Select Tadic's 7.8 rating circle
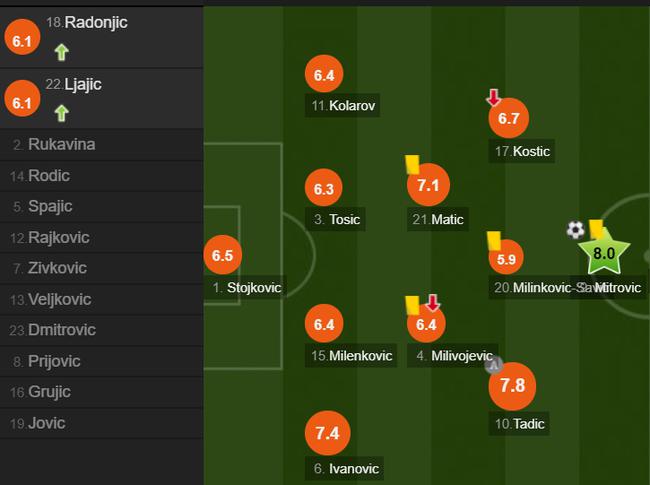The height and width of the screenshot is (485, 650). (x=512, y=386)
